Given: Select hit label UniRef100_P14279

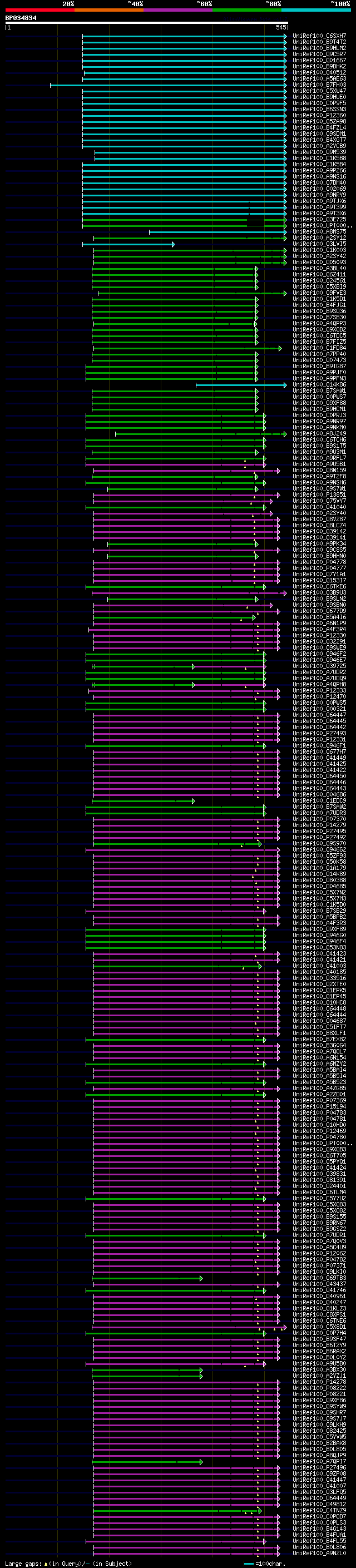Looking at the screenshot, I should [319, 825].
